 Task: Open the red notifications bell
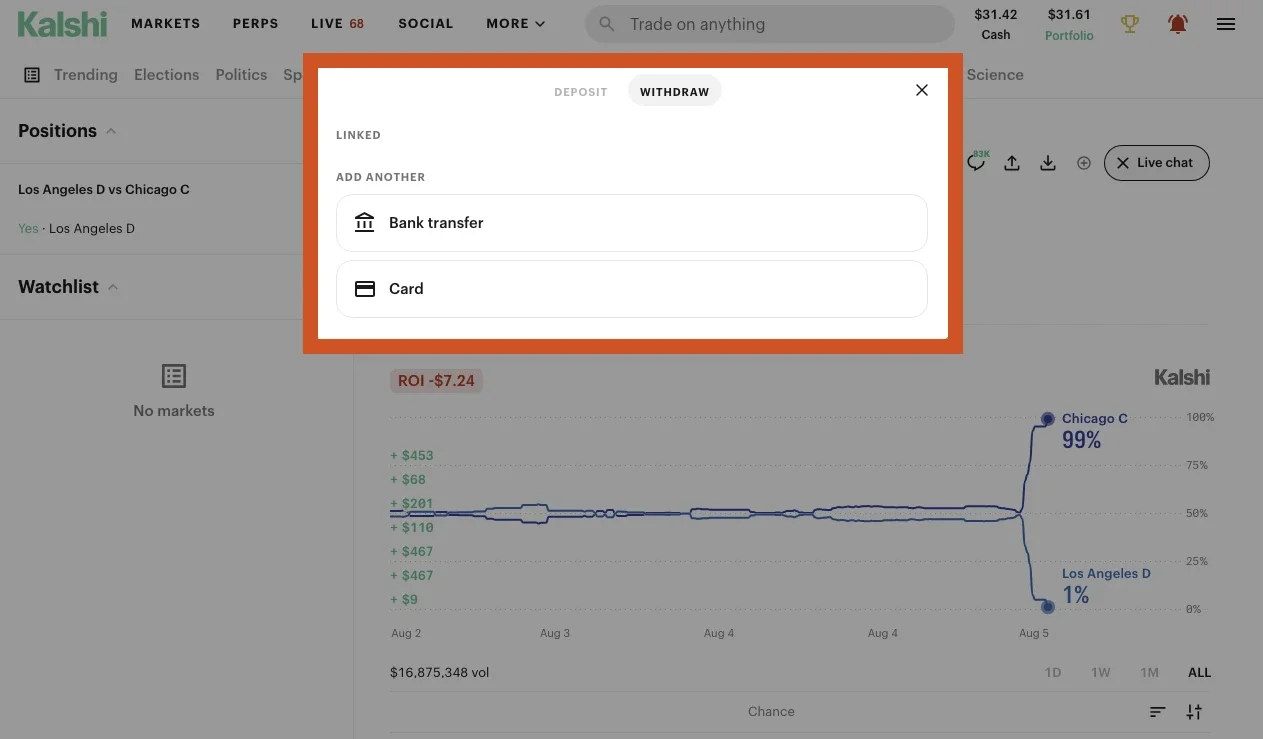[1178, 24]
